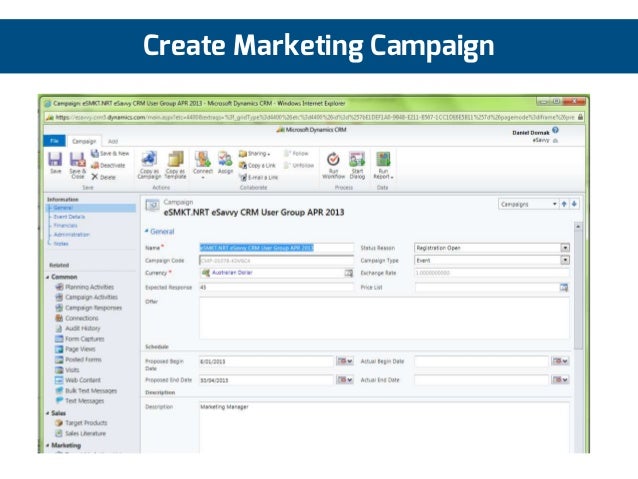The image size is (638, 479).
Task: Click Run Workflow icon
Action: [333, 164]
